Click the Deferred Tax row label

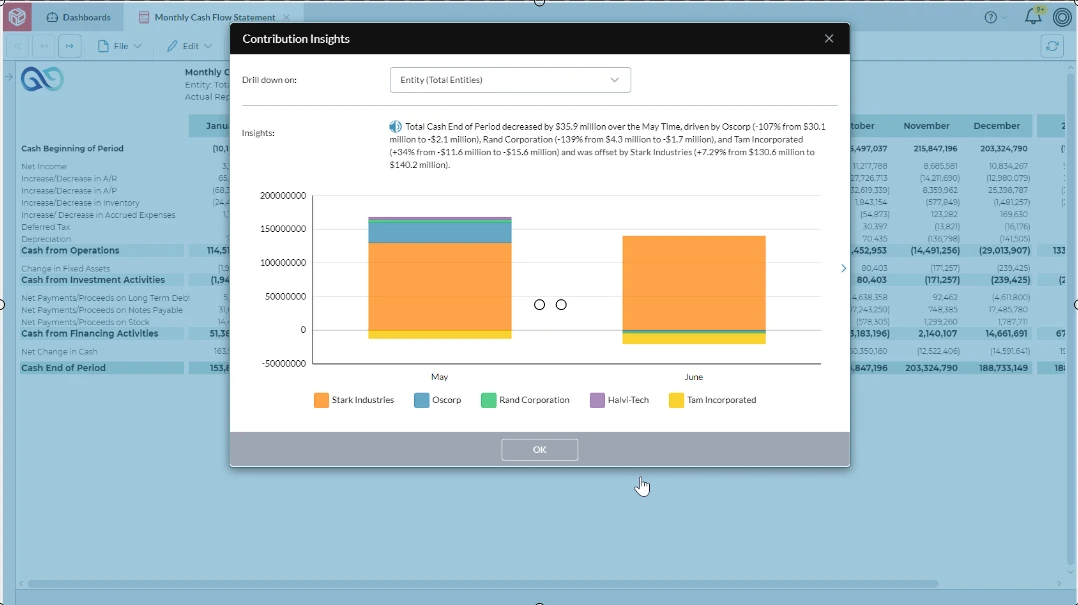45,227
